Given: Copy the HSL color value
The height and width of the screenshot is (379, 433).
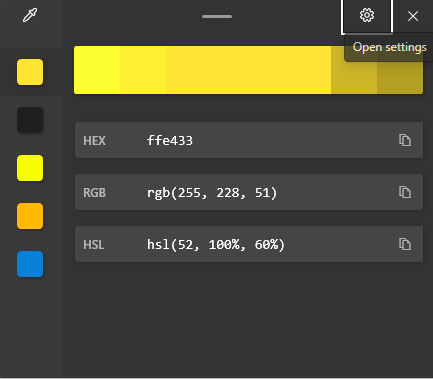Looking at the screenshot, I should pos(405,244).
